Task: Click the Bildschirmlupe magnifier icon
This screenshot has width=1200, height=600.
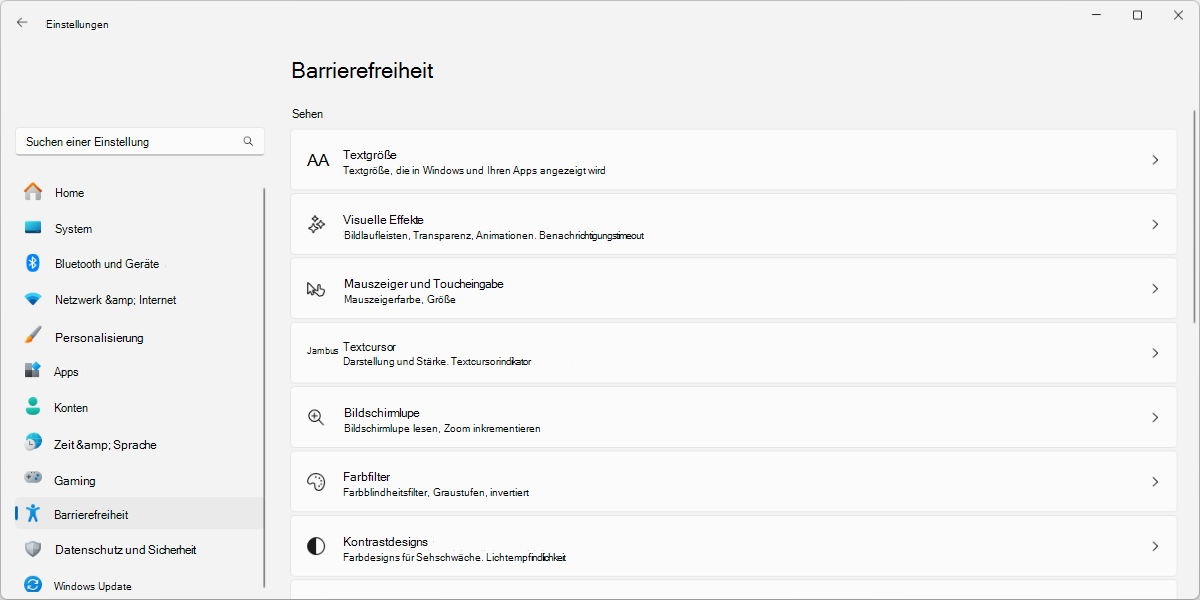Action: coord(317,418)
